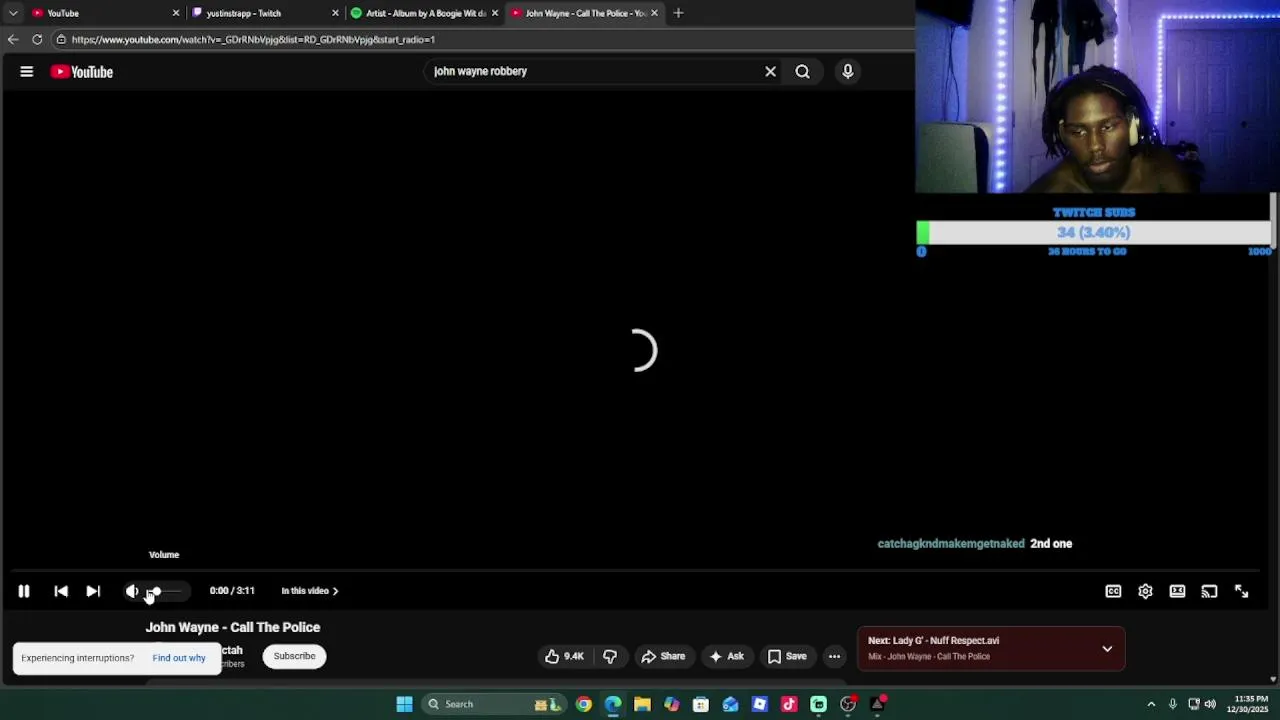Mute the video using the speaker icon

click(x=132, y=591)
